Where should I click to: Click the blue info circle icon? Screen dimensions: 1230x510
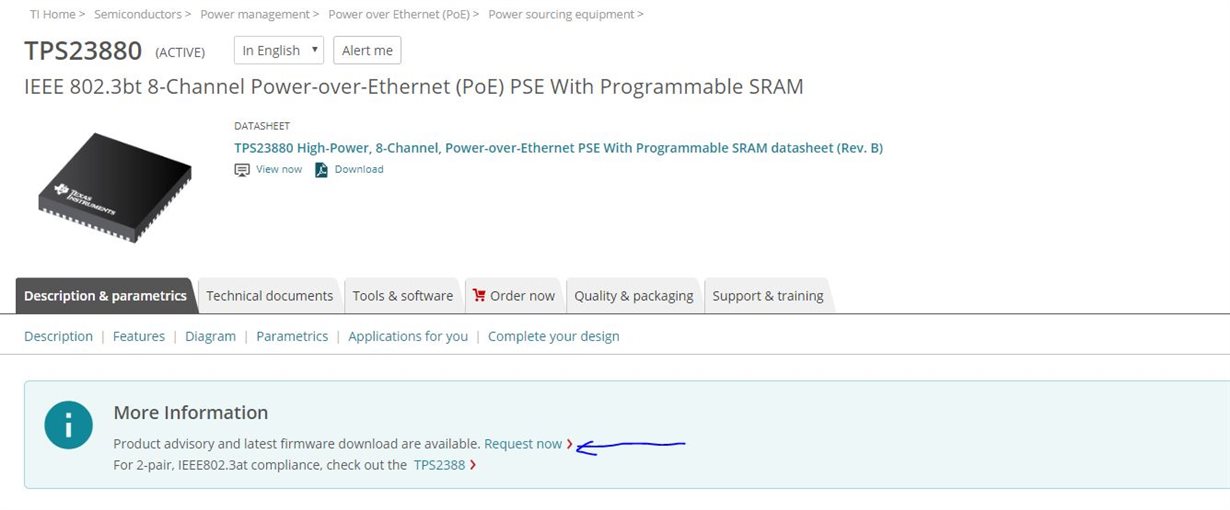point(69,425)
